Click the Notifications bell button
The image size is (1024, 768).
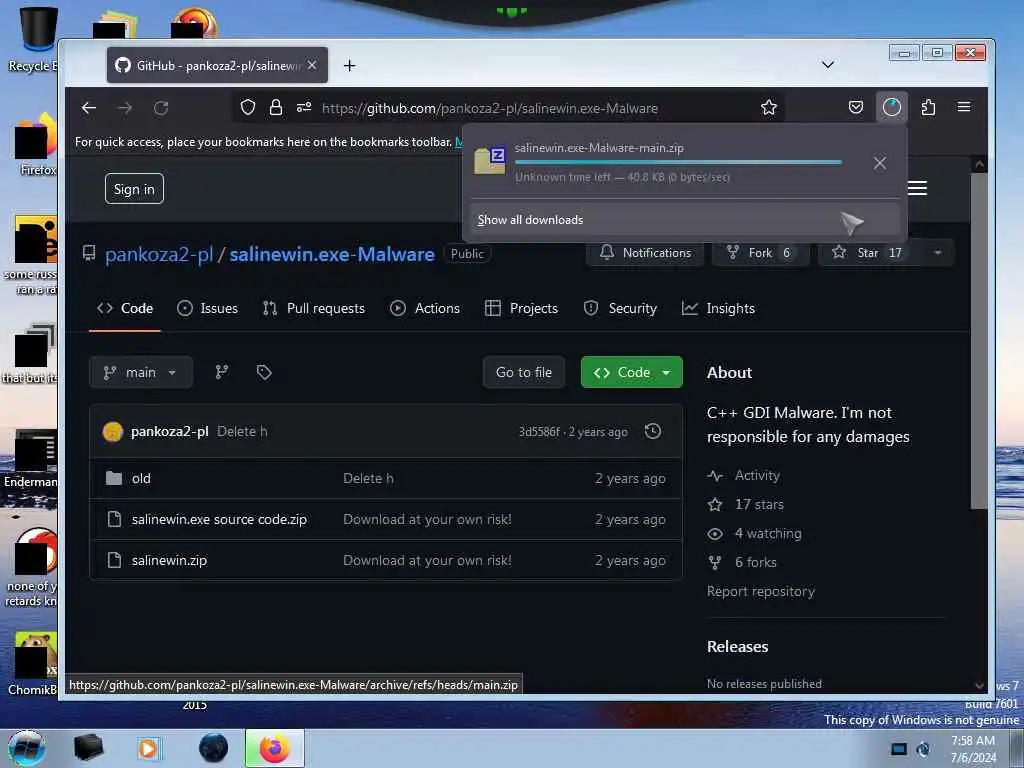pos(645,253)
